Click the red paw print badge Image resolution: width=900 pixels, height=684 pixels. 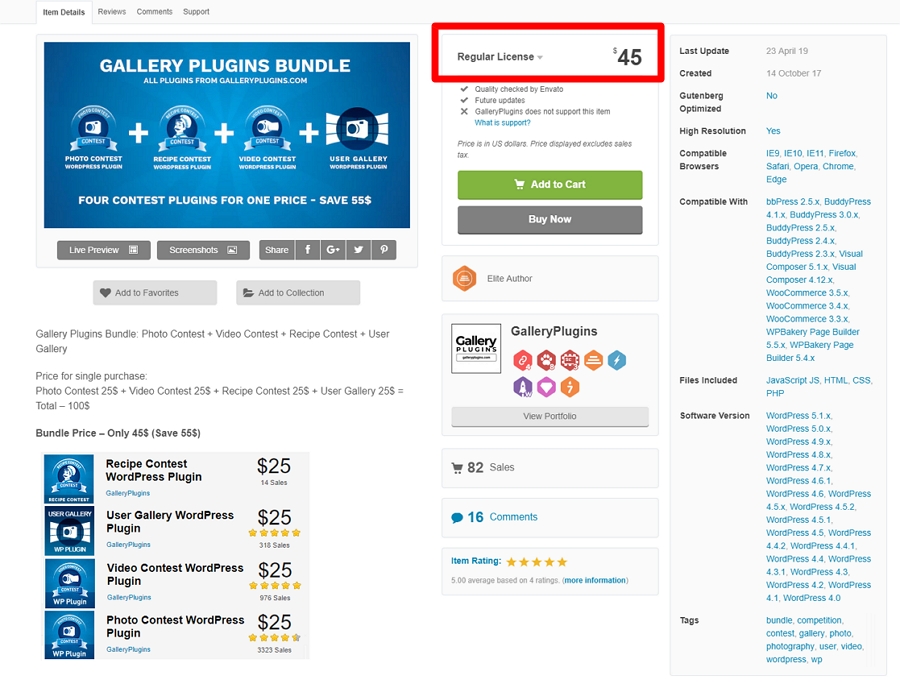click(546, 360)
